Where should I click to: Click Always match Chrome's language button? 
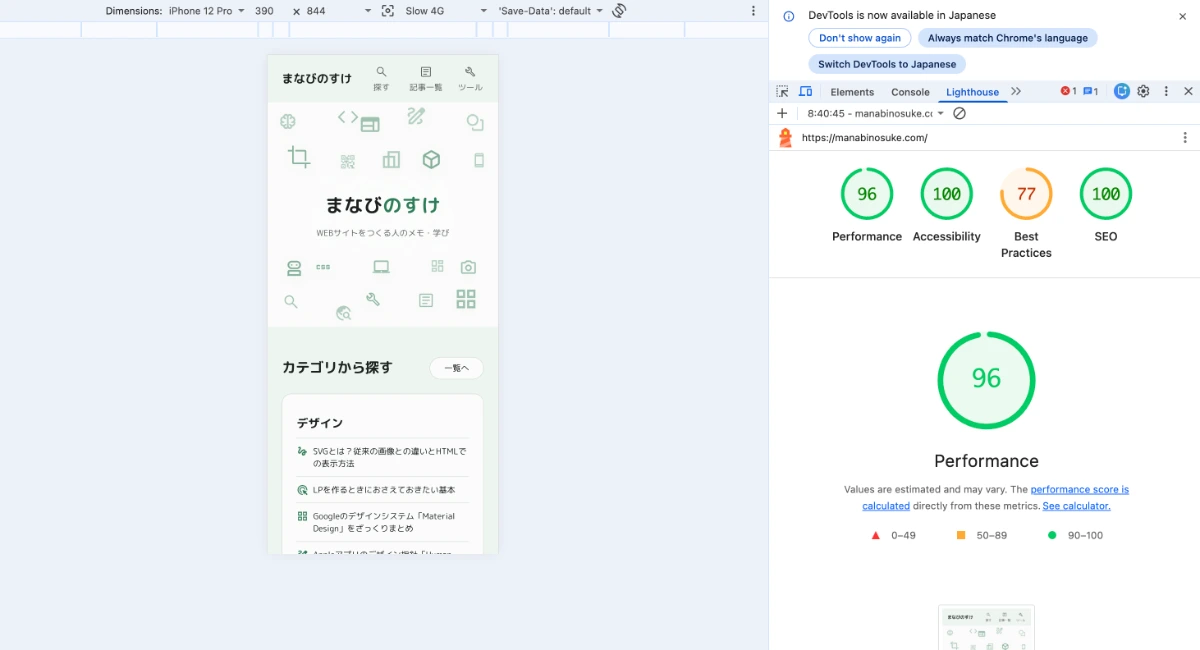pos(1008,38)
